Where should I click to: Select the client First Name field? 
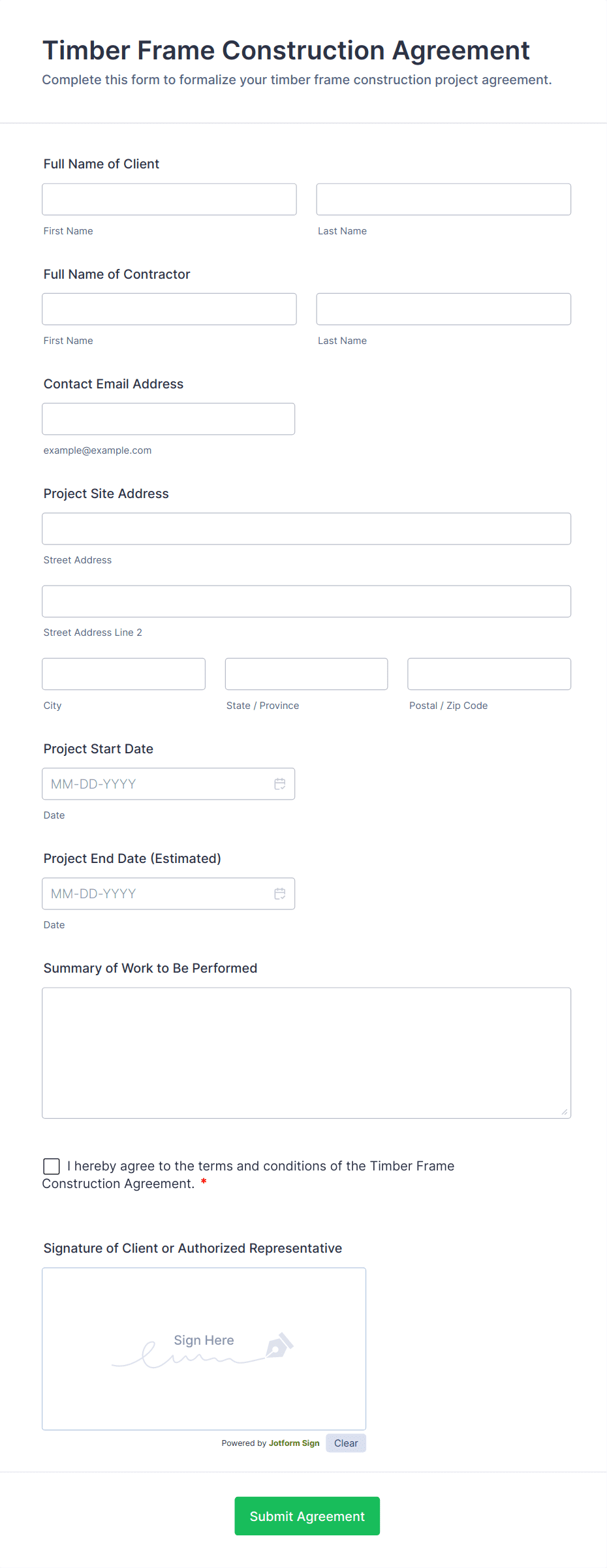pyautogui.click(x=168, y=199)
